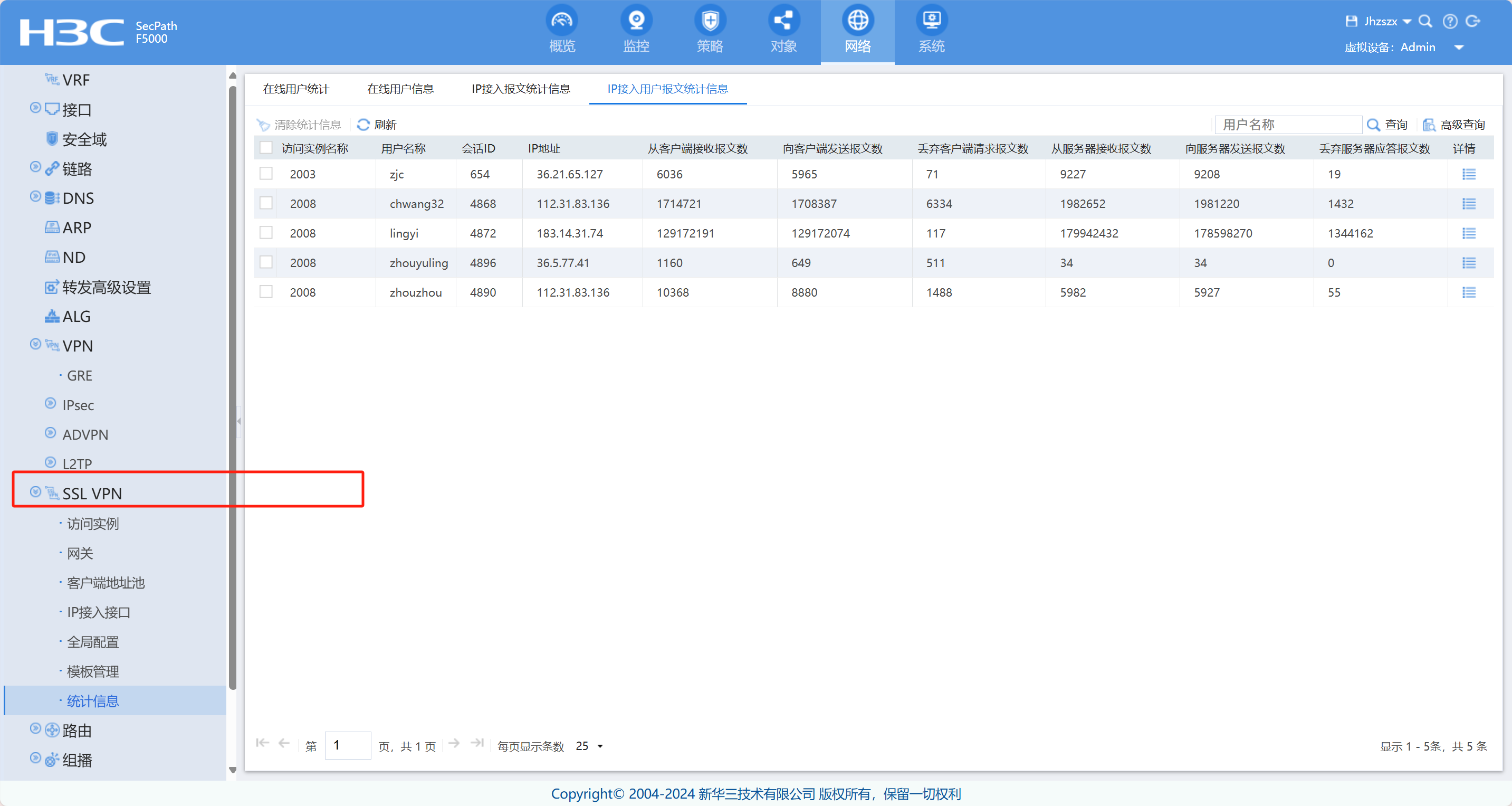Click the detail icon for user zjc
Screen dimensions: 1512x806
point(1469,175)
